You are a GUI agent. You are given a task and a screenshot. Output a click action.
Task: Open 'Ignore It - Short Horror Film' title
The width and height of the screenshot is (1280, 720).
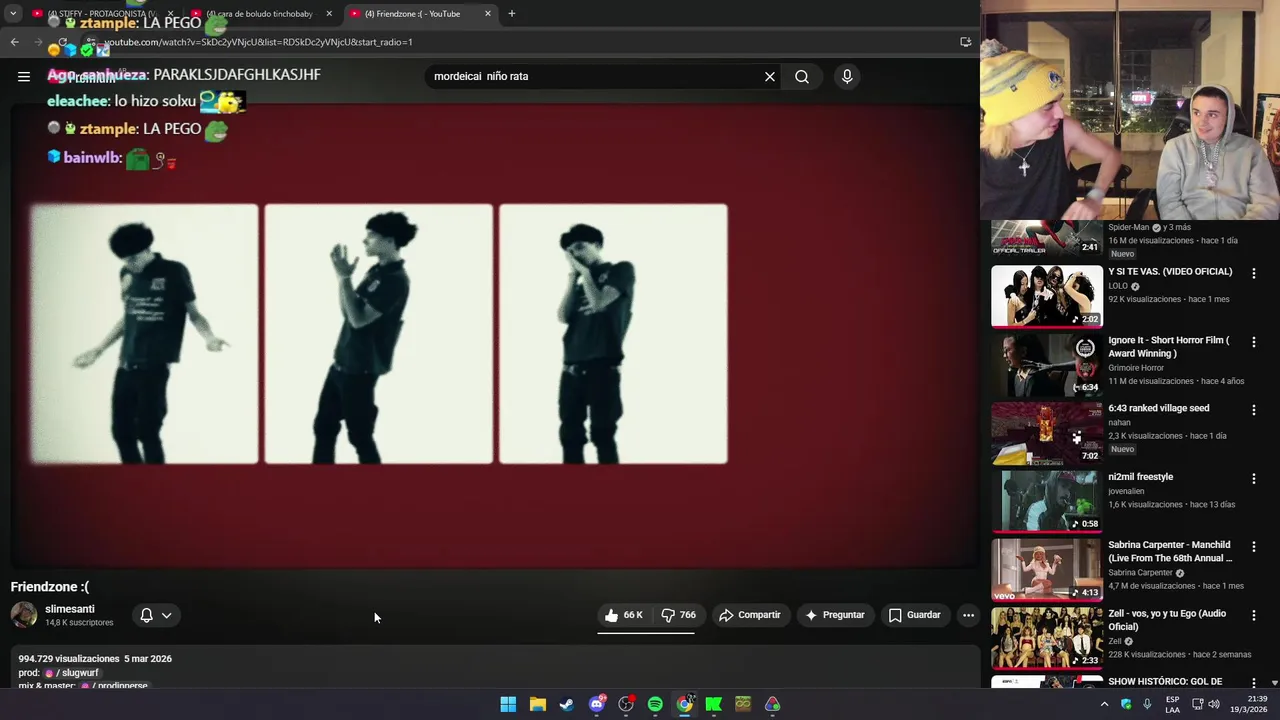tap(1168, 347)
